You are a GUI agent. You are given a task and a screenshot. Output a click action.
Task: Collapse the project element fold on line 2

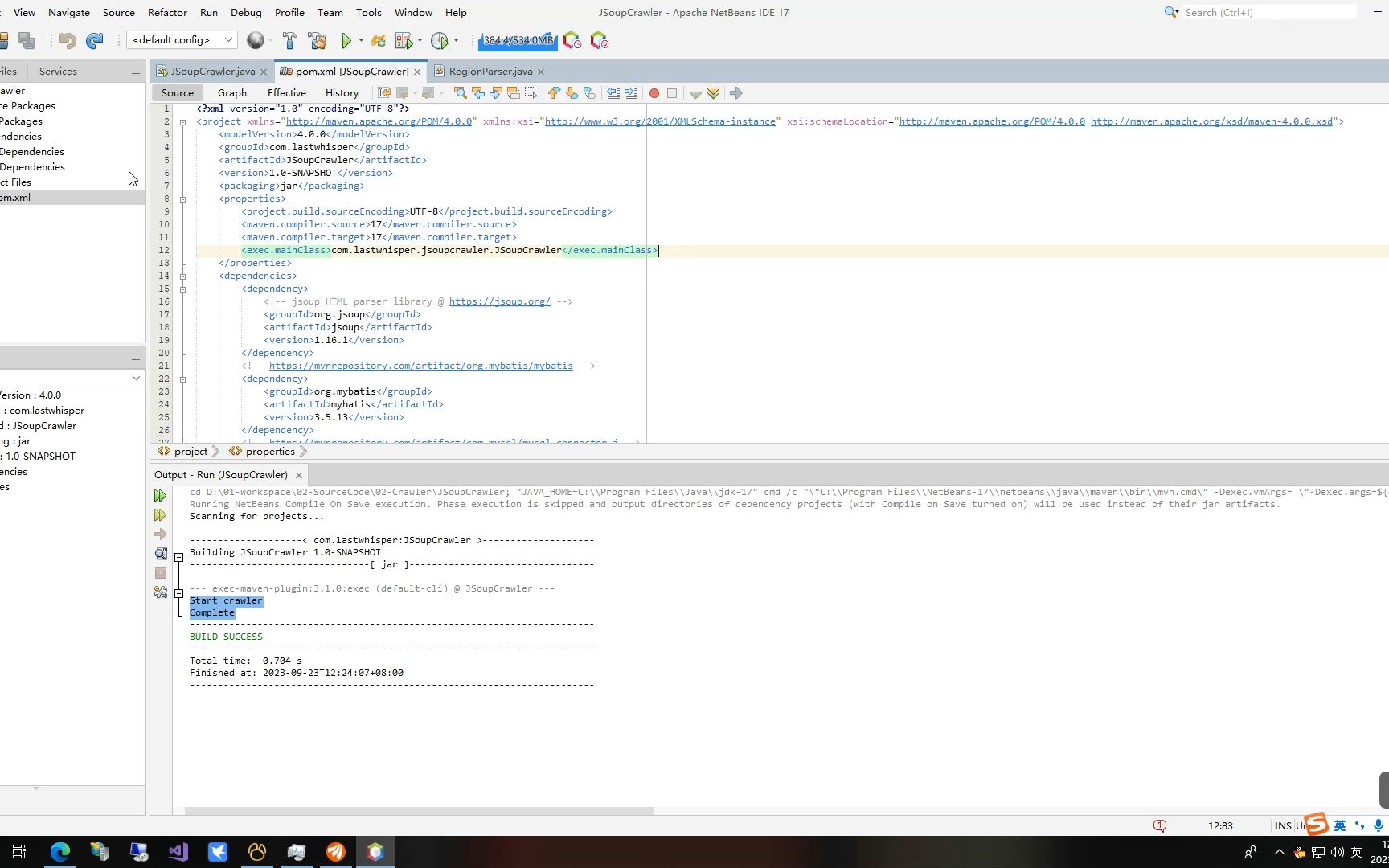pyautogui.click(x=182, y=122)
